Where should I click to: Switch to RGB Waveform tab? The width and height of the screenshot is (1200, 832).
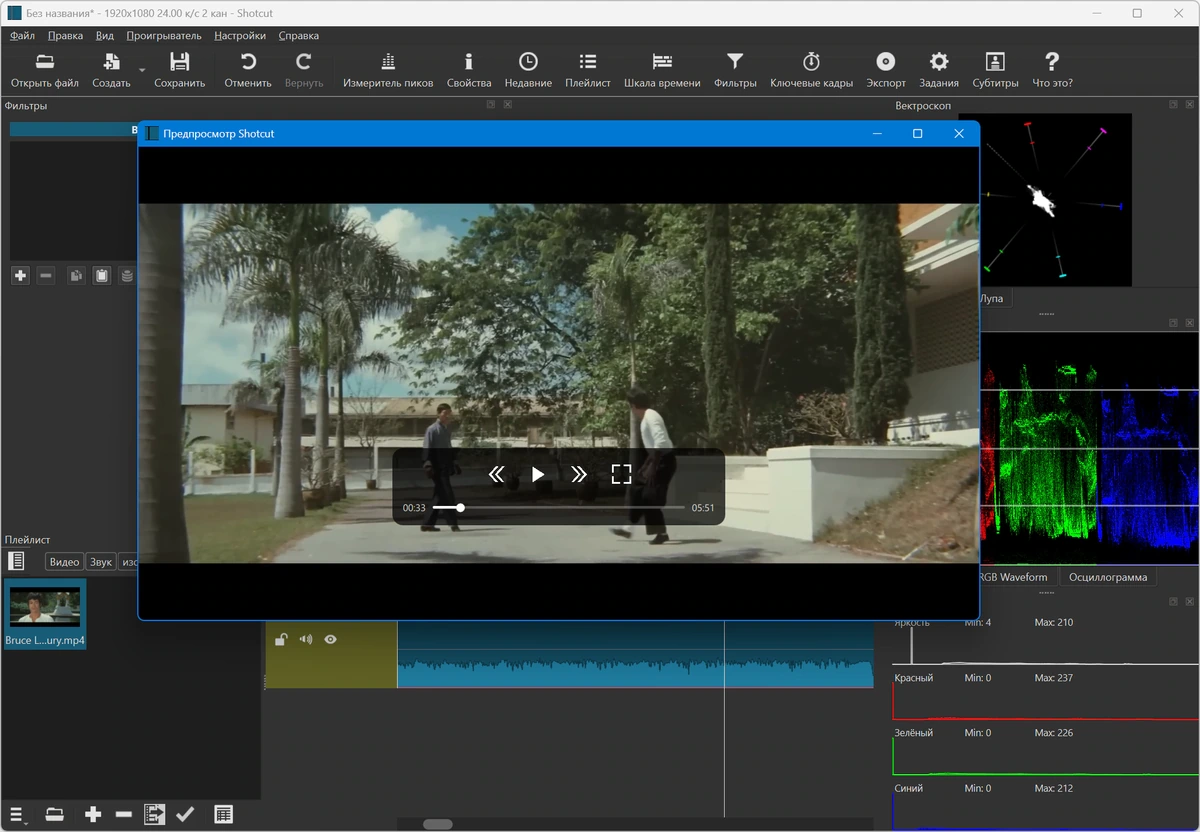(1012, 577)
